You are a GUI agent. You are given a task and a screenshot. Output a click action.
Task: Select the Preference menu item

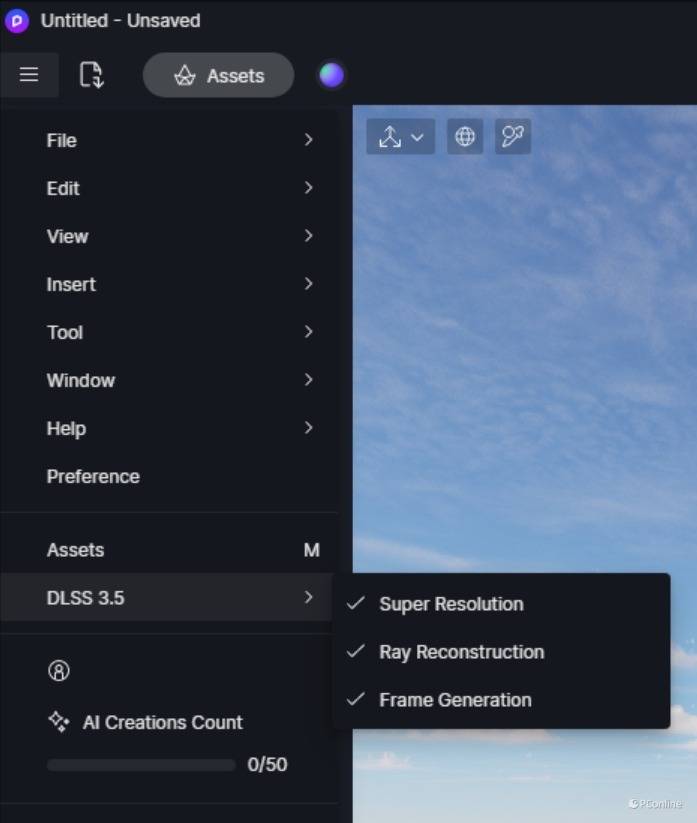point(93,476)
